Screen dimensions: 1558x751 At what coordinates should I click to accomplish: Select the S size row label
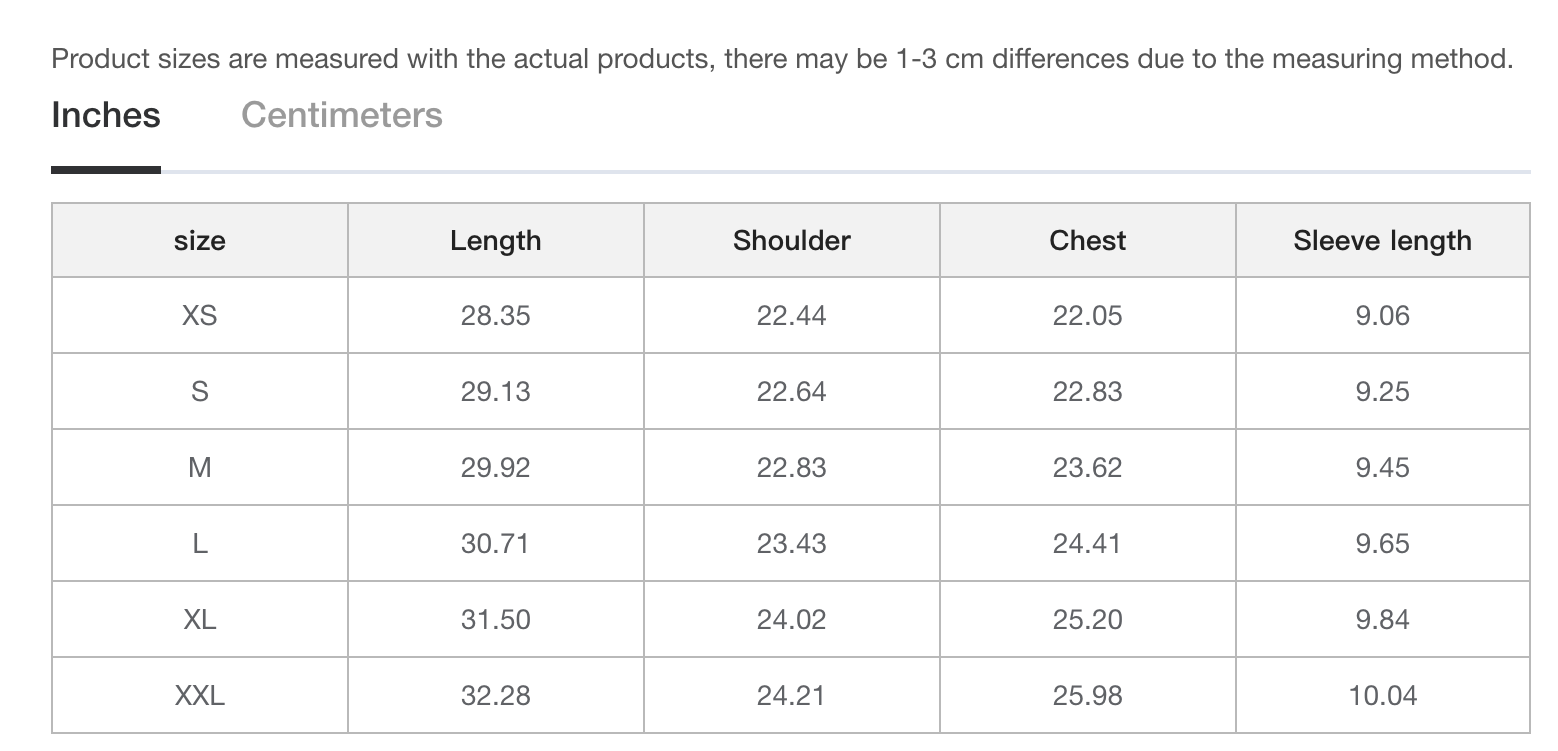click(200, 392)
